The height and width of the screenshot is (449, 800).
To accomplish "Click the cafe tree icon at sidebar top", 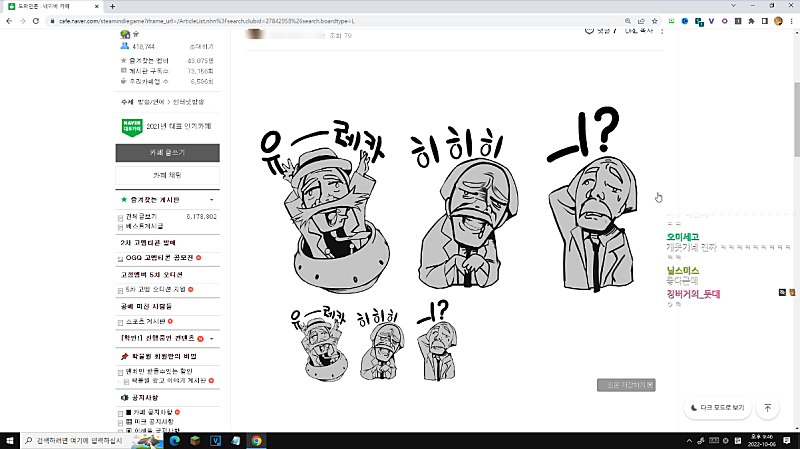I will click(125, 34).
